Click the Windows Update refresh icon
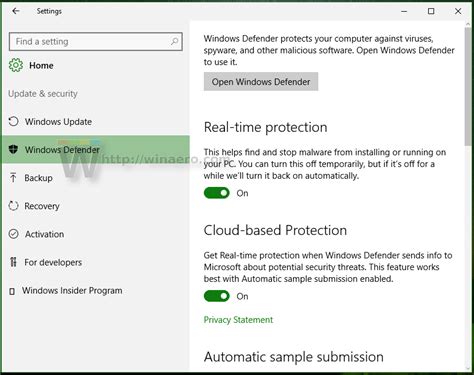Viewport: 474px width, 375px height. (x=13, y=121)
